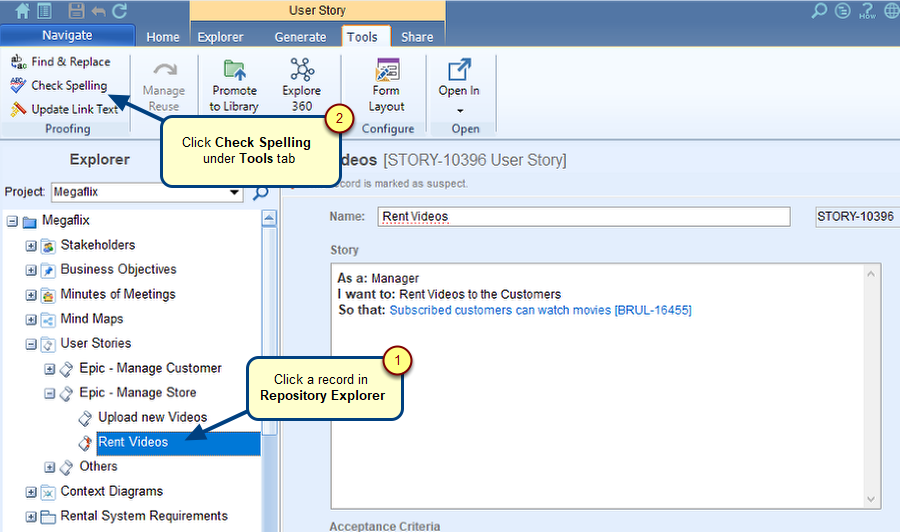Collapse the User Stories node

click(x=31, y=344)
